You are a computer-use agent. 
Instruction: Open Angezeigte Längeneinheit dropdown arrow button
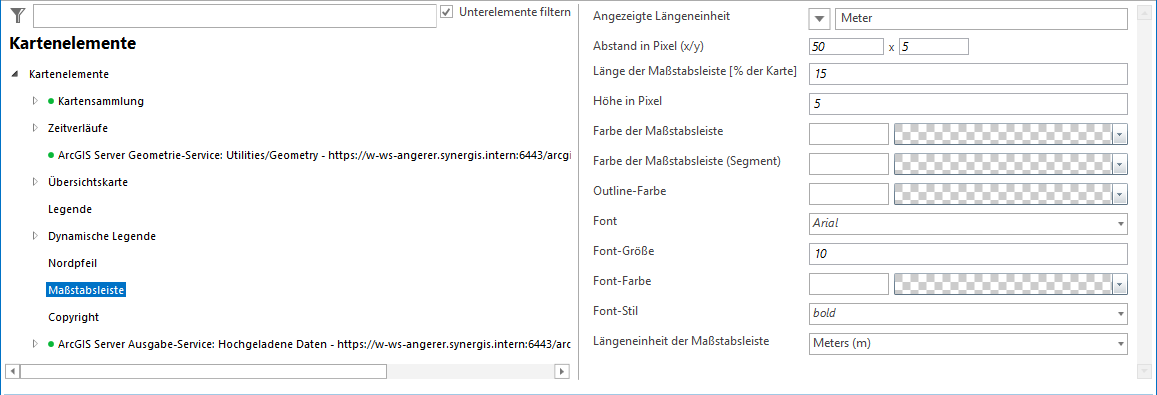point(820,19)
